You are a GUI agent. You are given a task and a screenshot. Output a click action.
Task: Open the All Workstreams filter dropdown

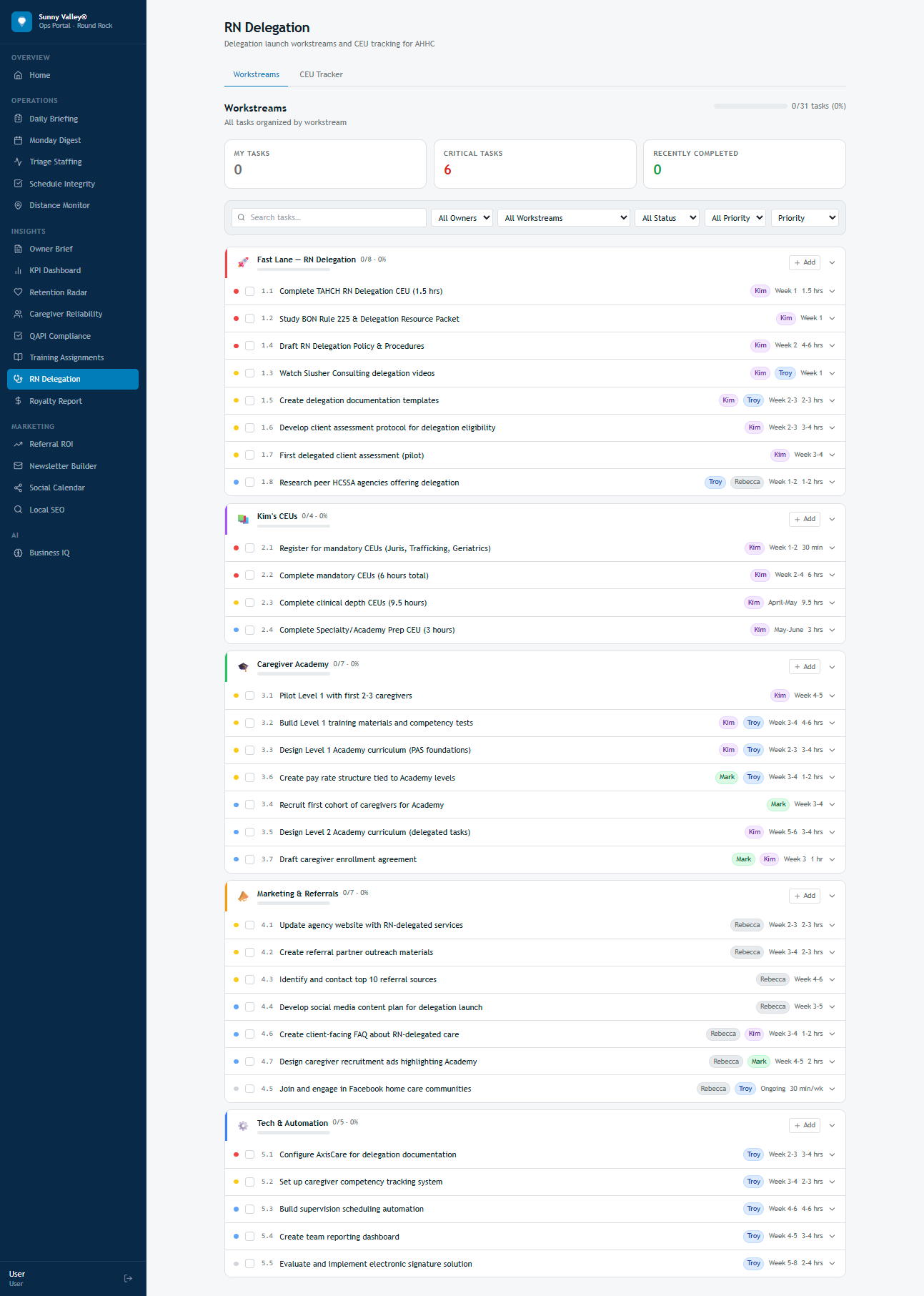(565, 218)
